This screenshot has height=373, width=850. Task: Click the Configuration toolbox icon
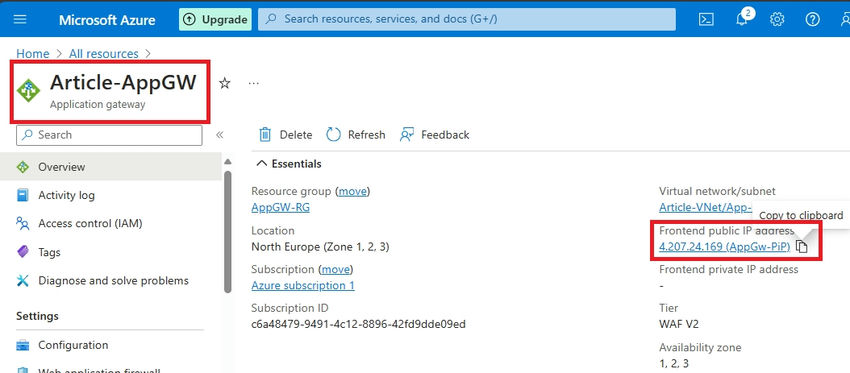click(x=23, y=345)
